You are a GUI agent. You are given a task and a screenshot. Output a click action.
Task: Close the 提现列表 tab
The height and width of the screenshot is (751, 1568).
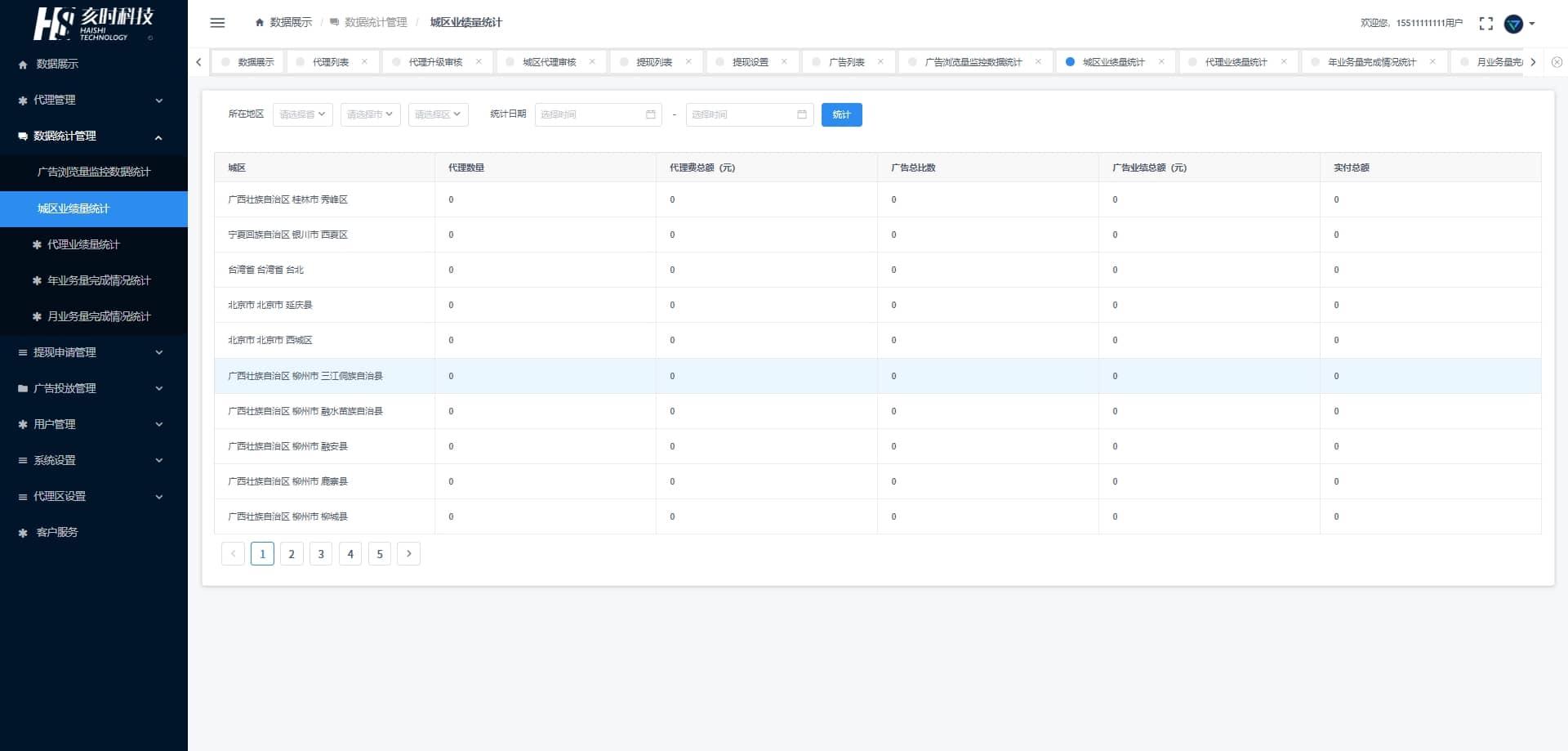688,62
